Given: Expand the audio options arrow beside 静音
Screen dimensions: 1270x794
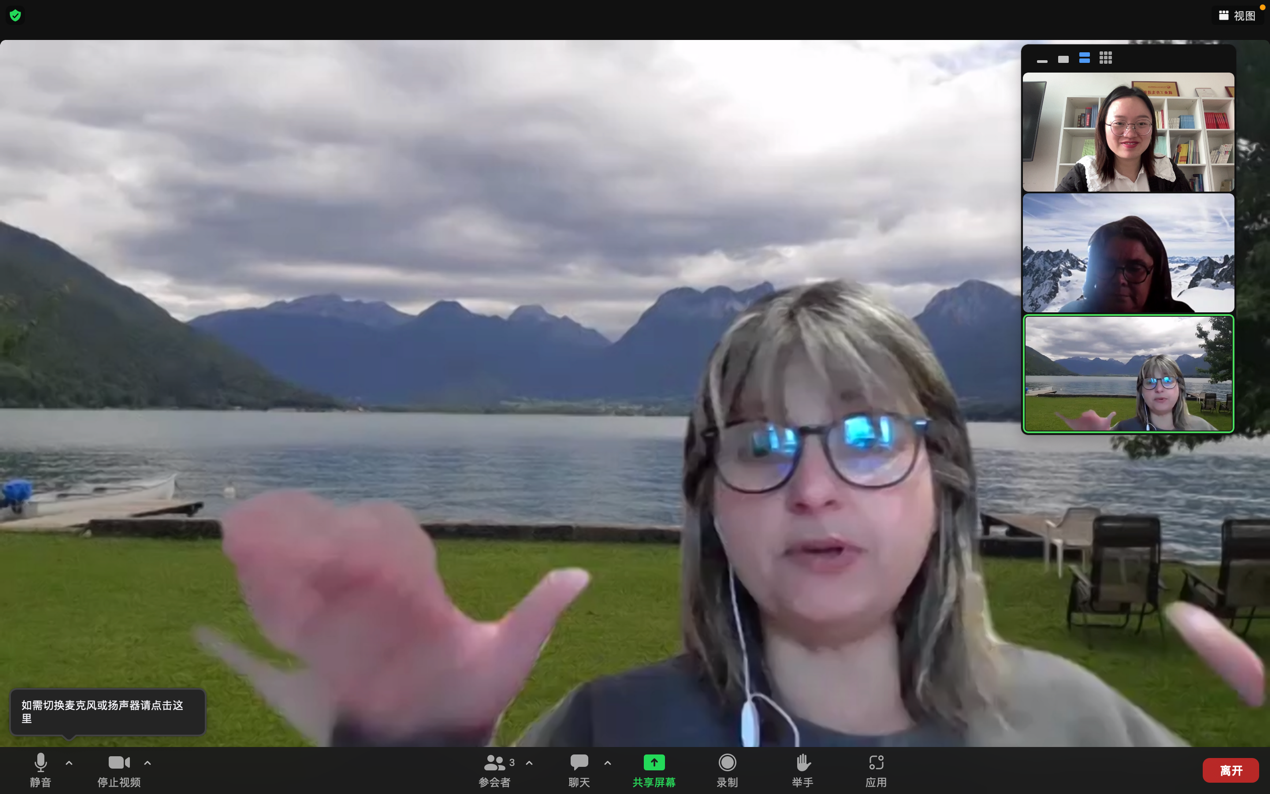Looking at the screenshot, I should point(69,763).
